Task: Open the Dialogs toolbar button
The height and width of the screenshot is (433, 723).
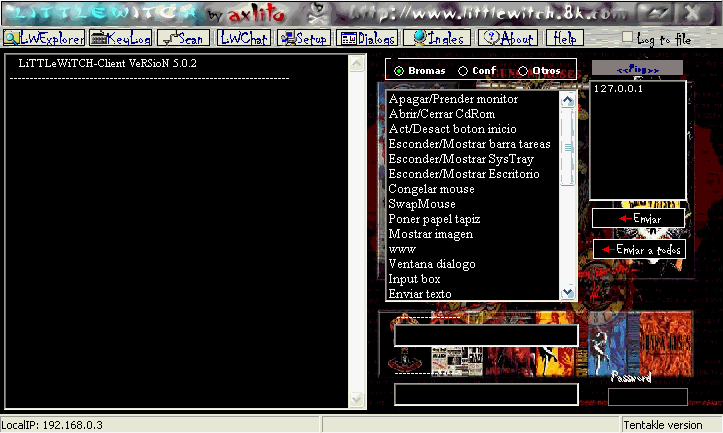Action: [x=368, y=38]
